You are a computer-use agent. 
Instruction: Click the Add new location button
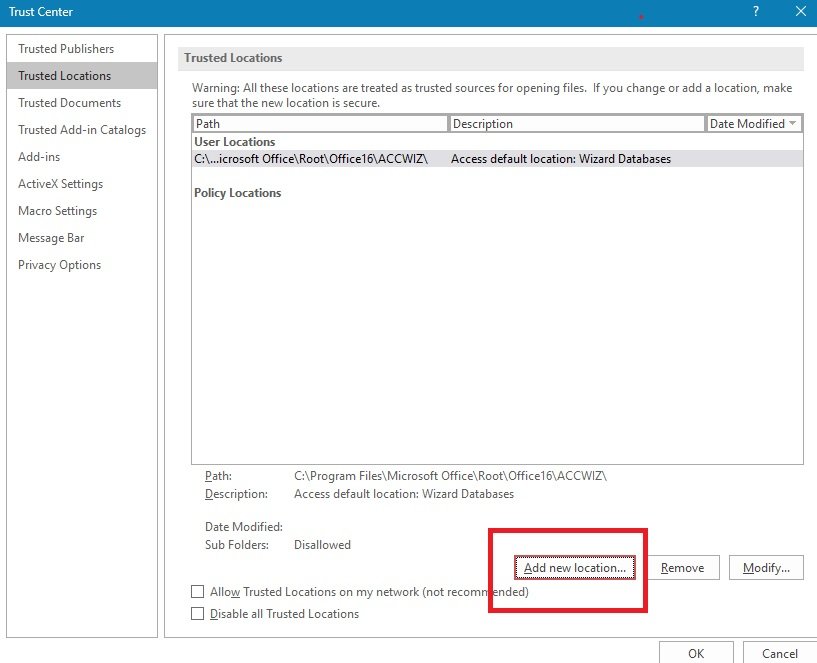575,568
